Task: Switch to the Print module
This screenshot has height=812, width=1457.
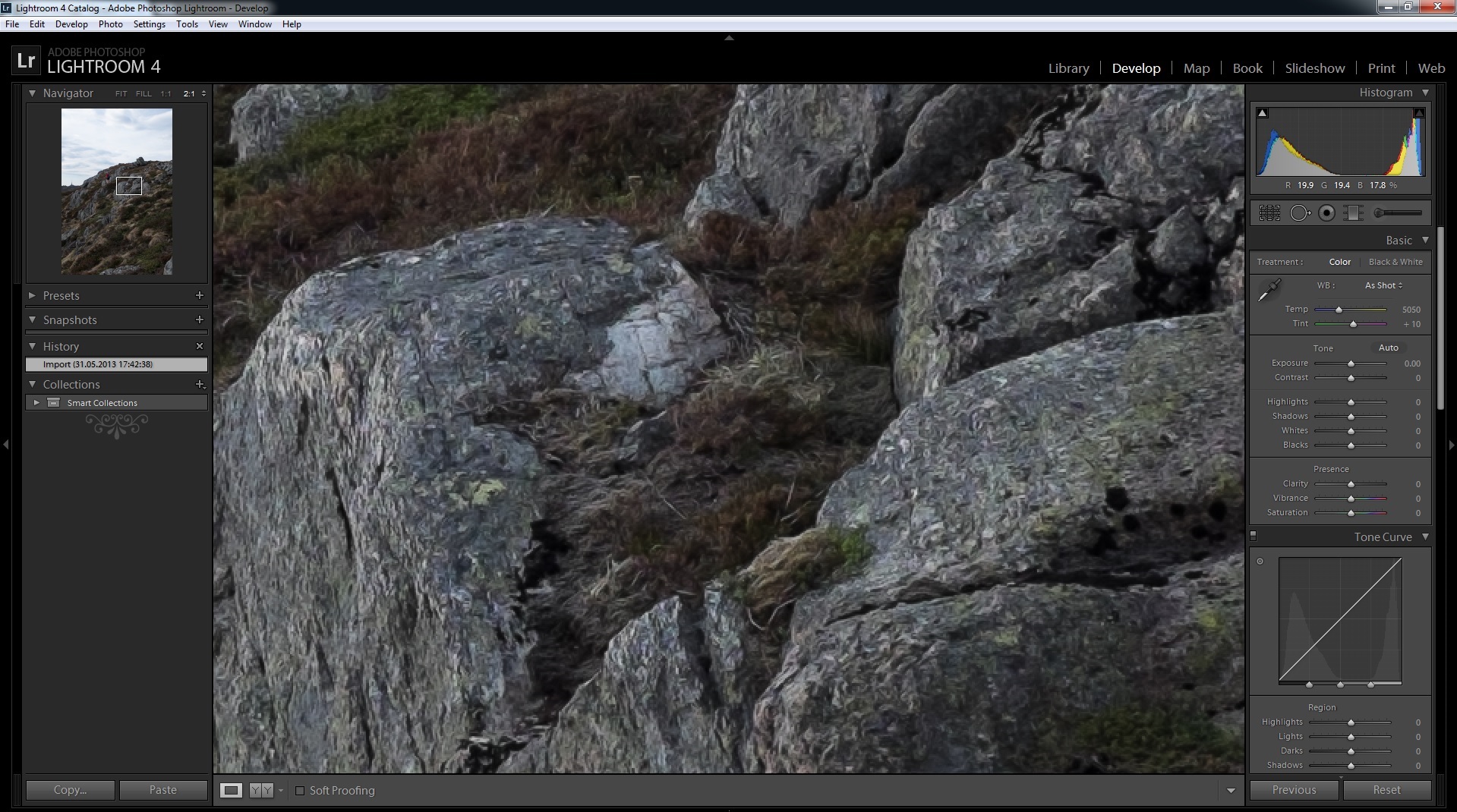Action: 1382,68
